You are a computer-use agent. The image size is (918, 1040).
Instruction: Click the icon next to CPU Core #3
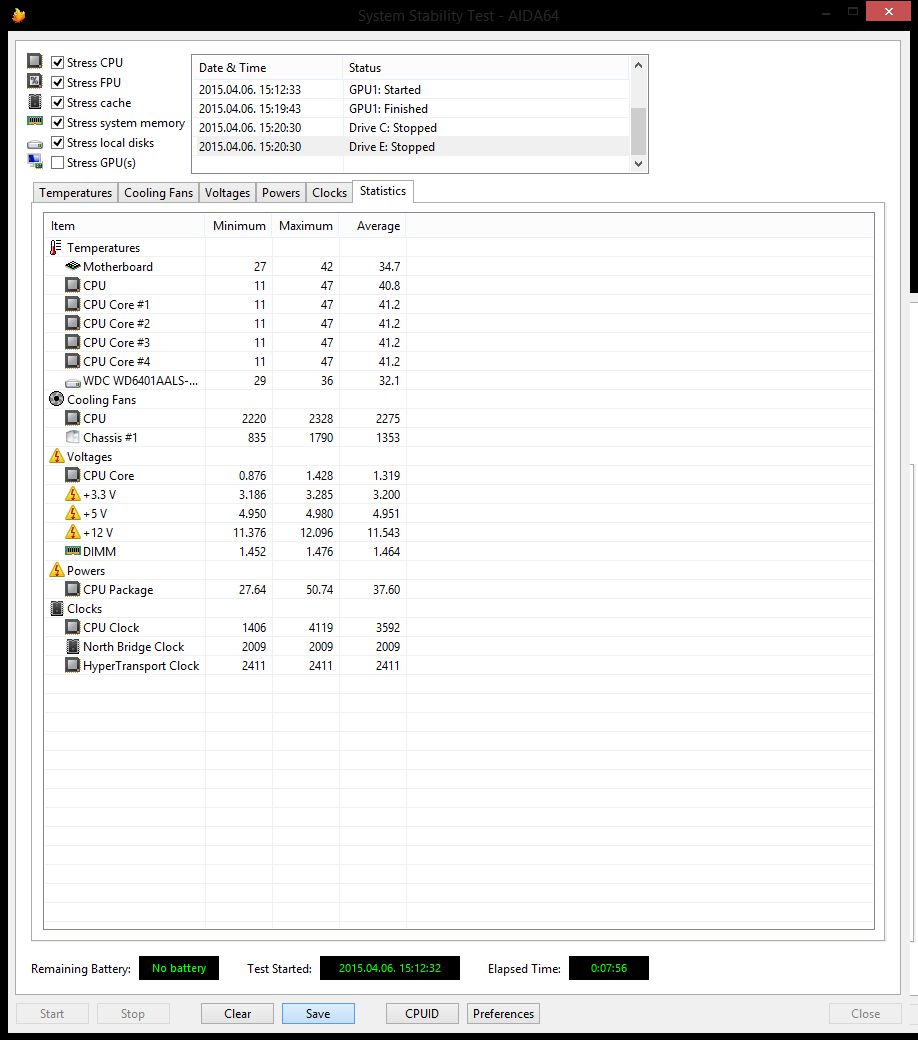point(72,342)
